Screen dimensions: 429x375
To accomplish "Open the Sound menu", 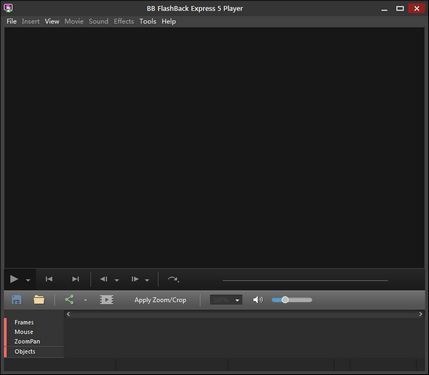I will tap(99, 21).
